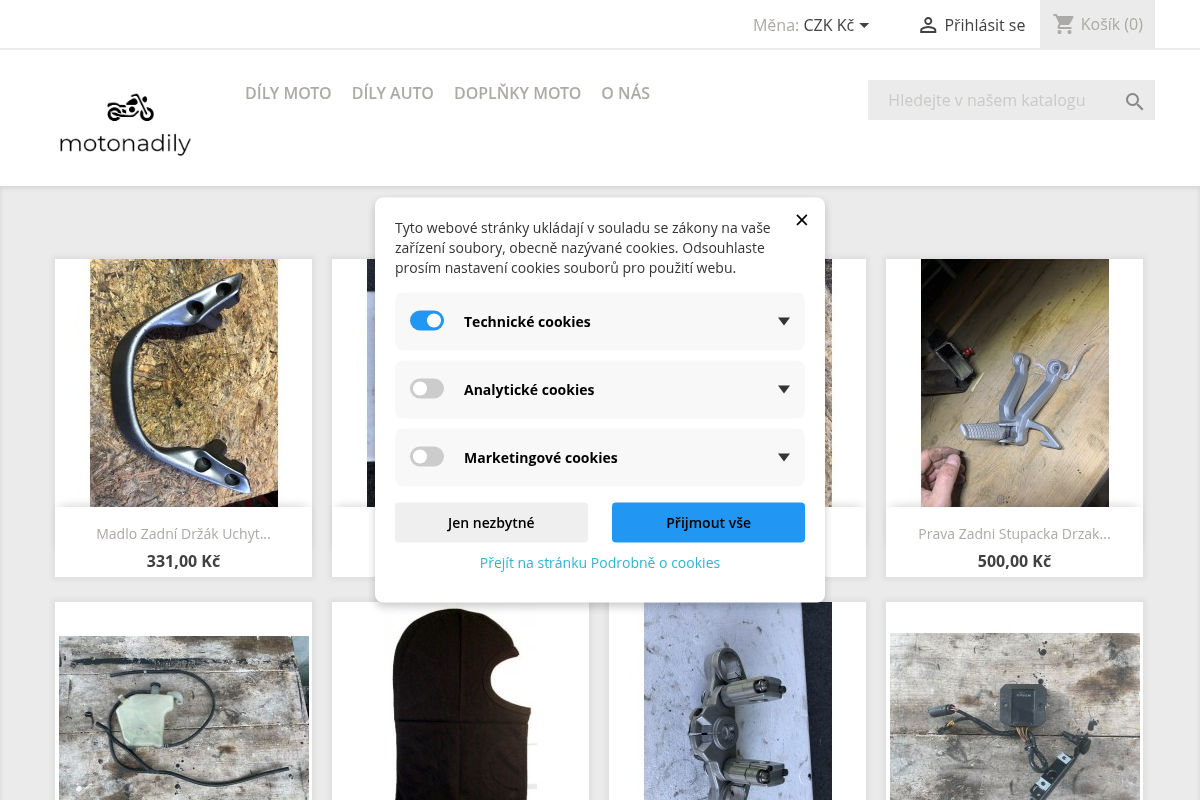Click the search magnifier icon

coord(1134,101)
